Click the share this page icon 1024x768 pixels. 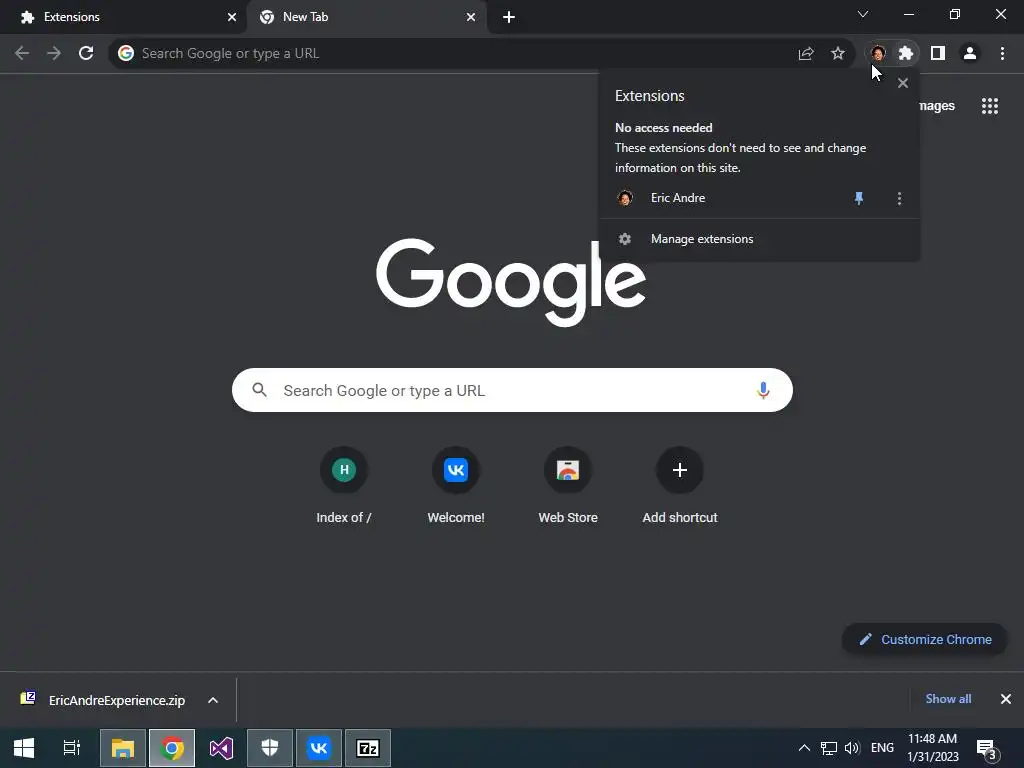point(806,54)
